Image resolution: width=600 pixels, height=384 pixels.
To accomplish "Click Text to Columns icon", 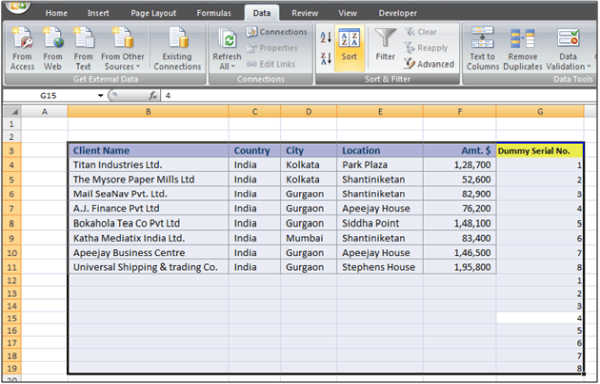I will click(483, 49).
